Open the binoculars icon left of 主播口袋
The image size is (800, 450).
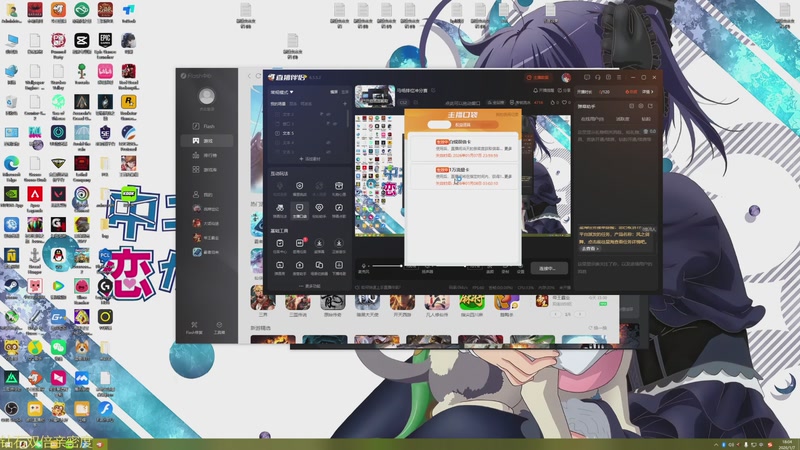pos(280,210)
